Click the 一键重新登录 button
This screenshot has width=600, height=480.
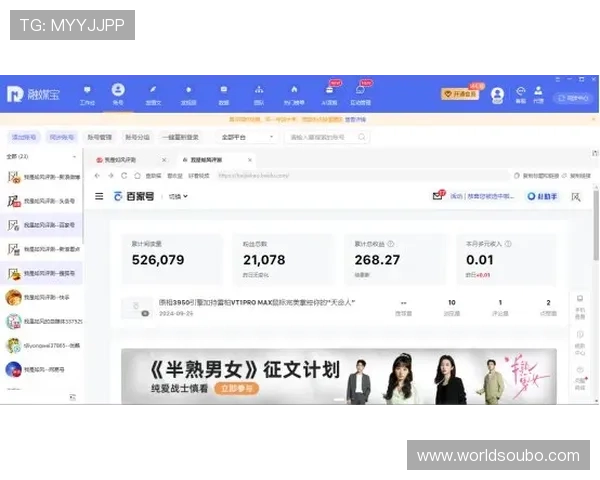(180, 137)
